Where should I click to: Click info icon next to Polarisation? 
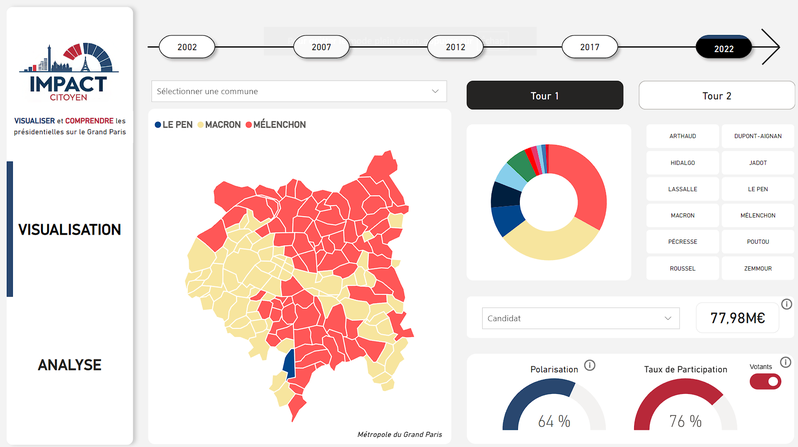(589, 366)
